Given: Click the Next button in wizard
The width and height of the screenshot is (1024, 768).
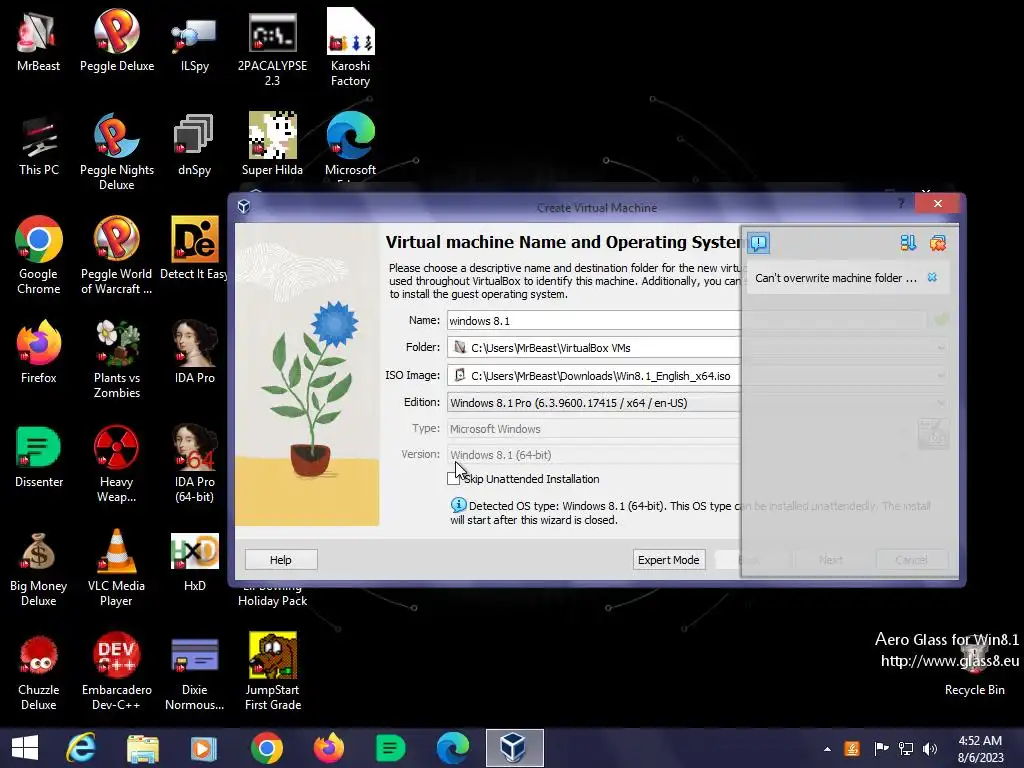Looking at the screenshot, I should 831,560.
